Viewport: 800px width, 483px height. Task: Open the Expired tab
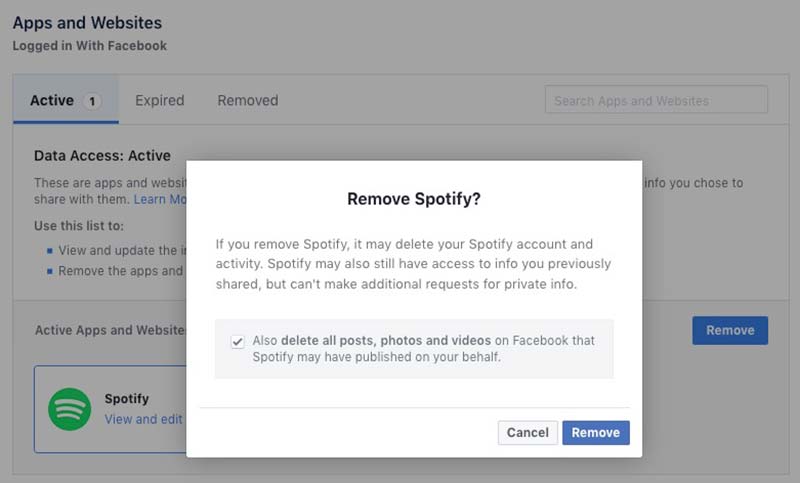pyautogui.click(x=160, y=100)
